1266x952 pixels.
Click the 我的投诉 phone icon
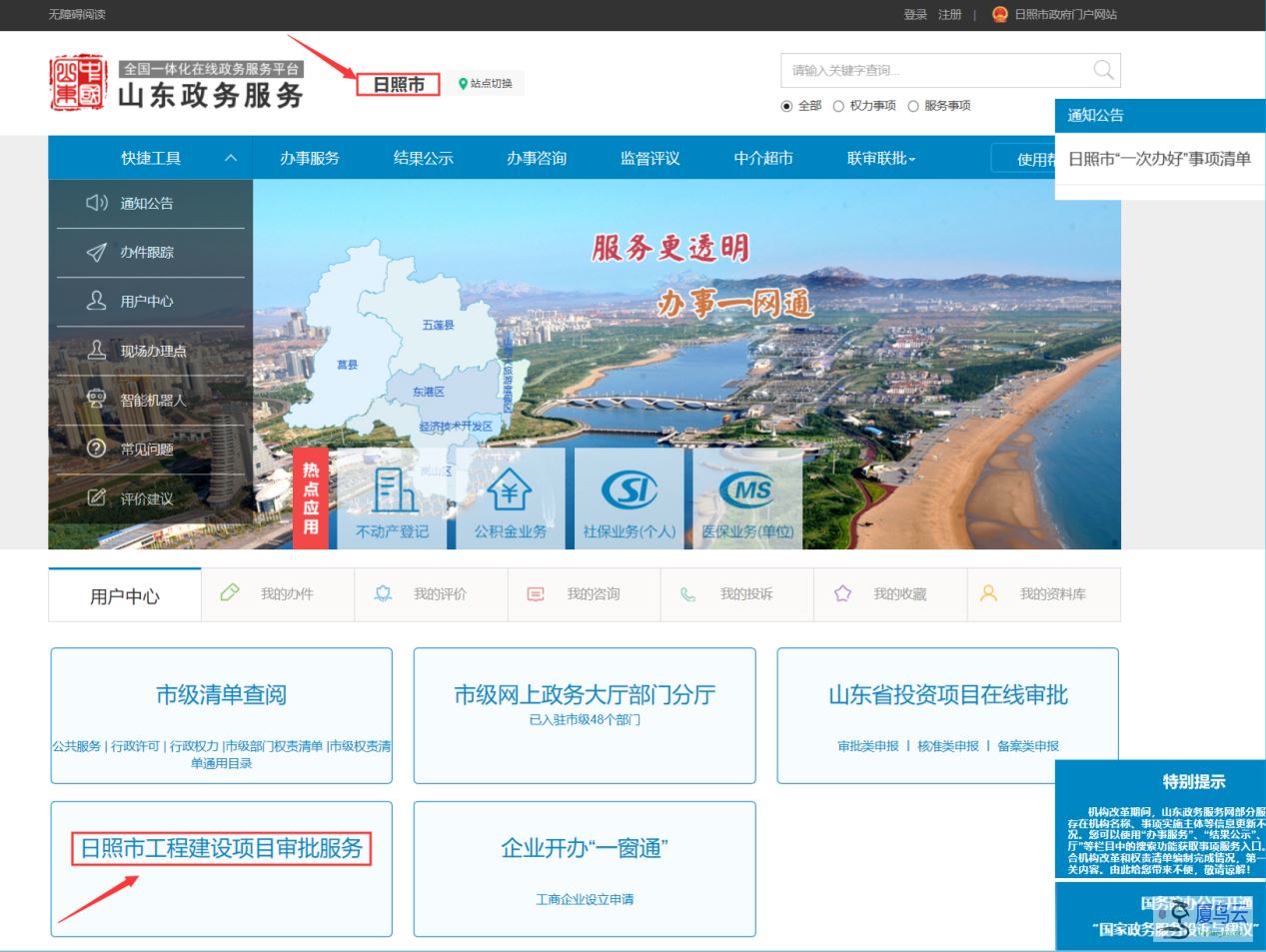point(688,594)
